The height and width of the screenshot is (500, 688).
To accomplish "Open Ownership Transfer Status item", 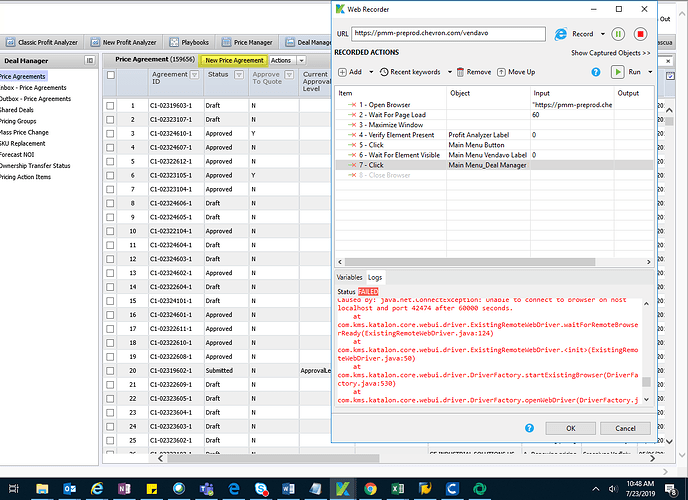I will pos(35,165).
